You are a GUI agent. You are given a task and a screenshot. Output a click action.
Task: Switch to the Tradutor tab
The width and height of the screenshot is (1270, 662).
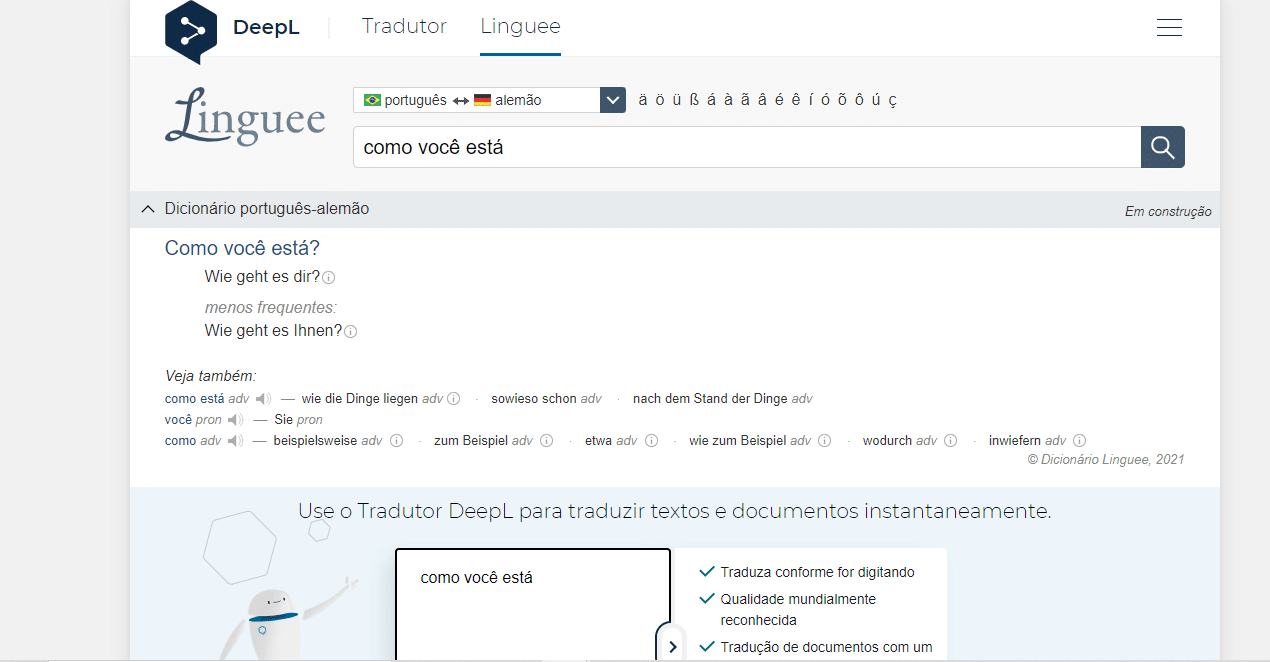pyautogui.click(x=404, y=26)
